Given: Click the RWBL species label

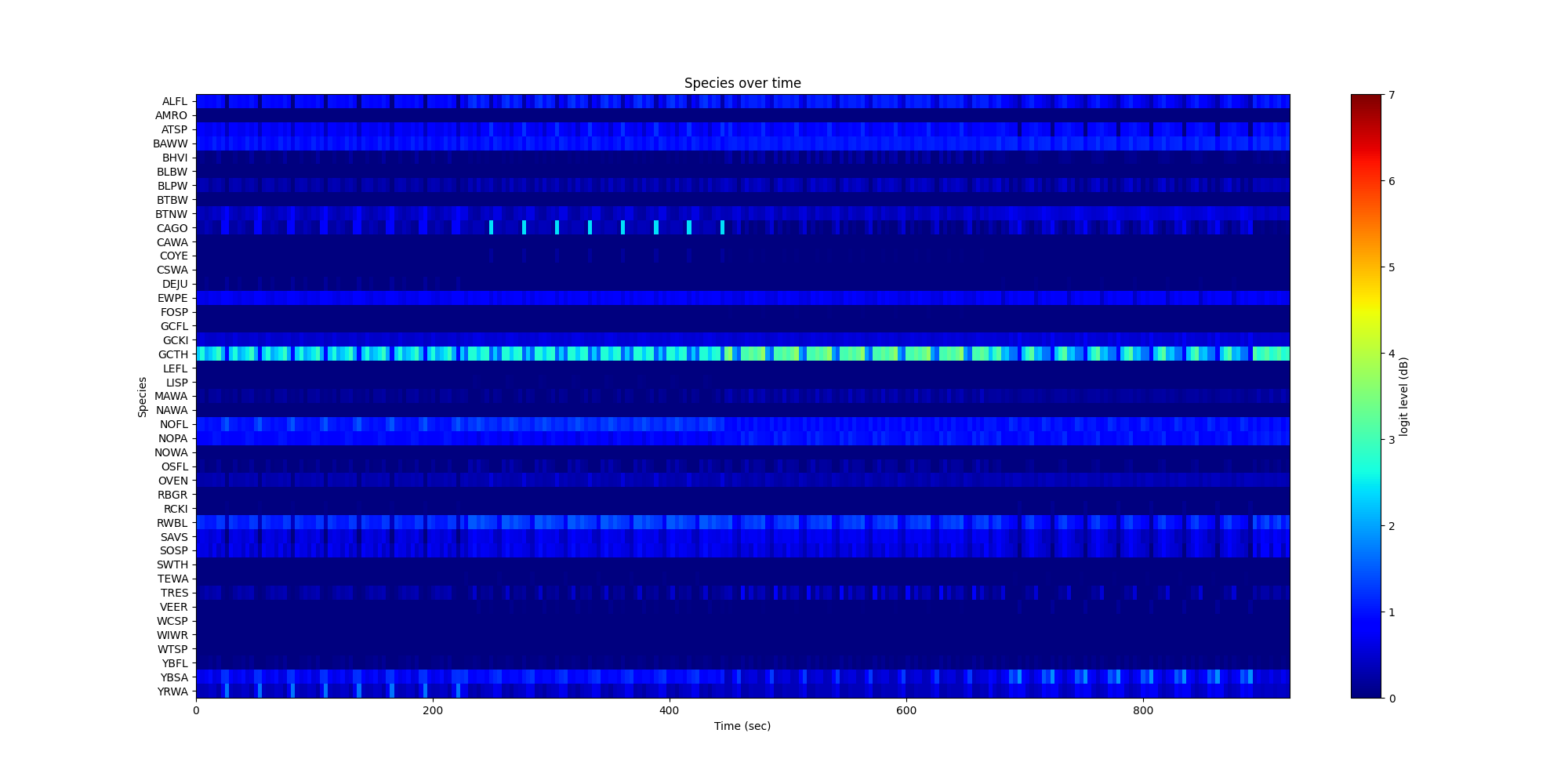Looking at the screenshot, I should tap(172, 523).
